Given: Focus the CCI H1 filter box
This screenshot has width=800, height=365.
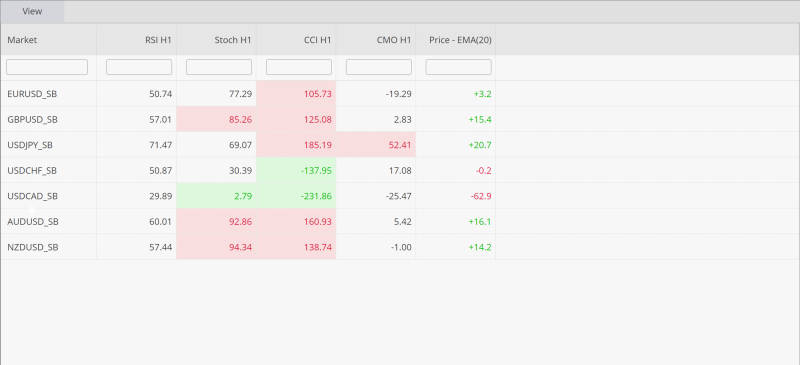Looking at the screenshot, I should click(x=299, y=67).
